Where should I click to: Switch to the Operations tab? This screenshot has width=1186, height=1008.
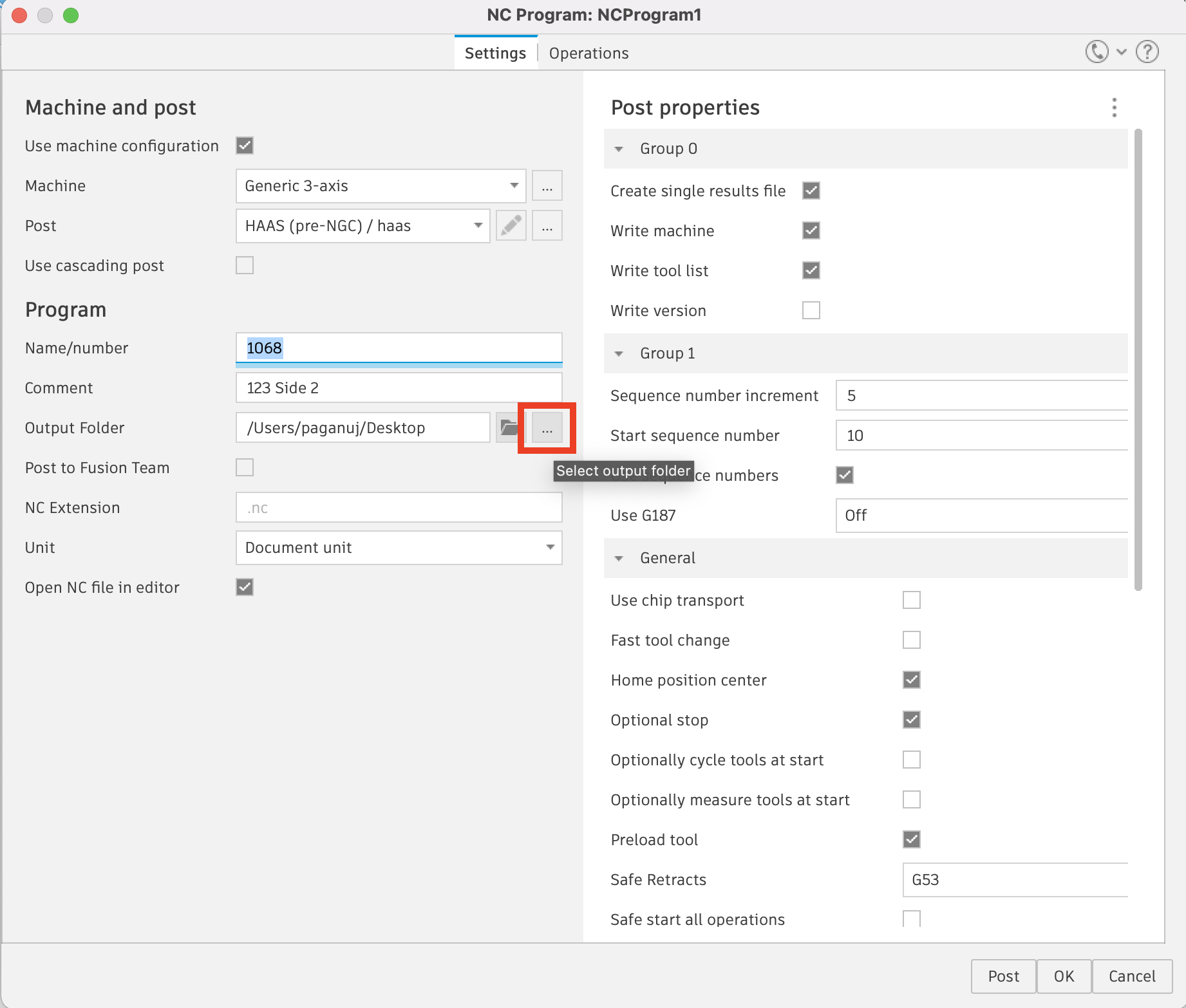588,53
